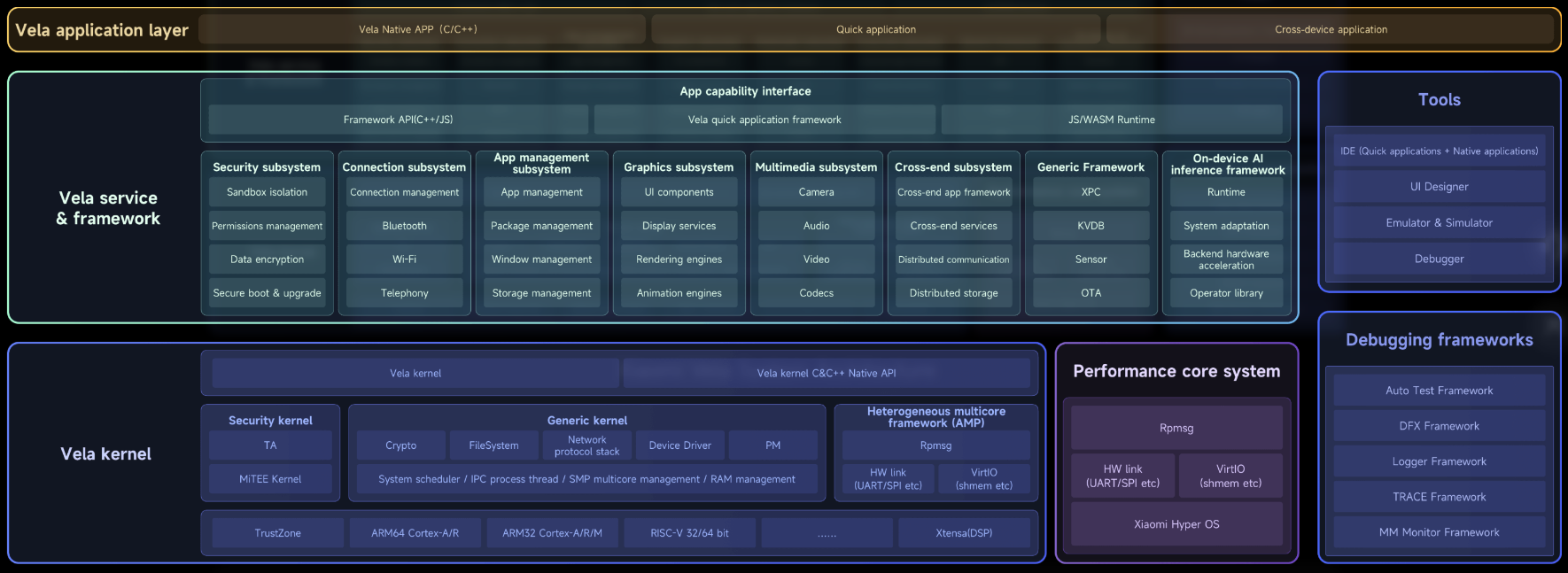1568x573 pixels.
Task: Select the IDE (Quick applications + Native applications) box
Action: 1440,151
